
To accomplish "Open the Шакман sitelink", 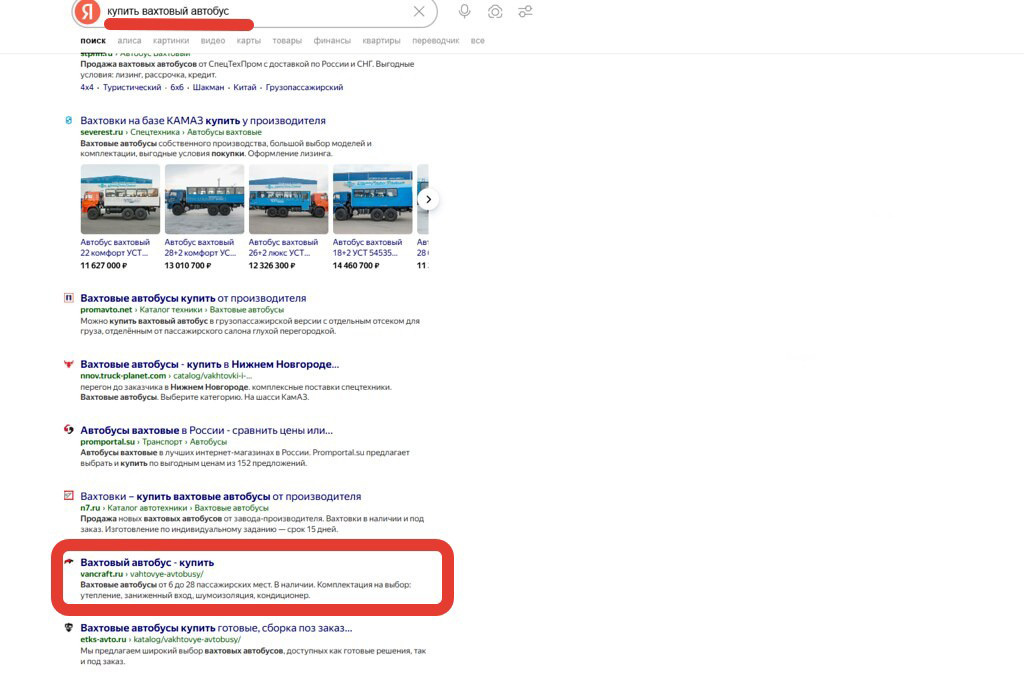I will pos(208,87).
